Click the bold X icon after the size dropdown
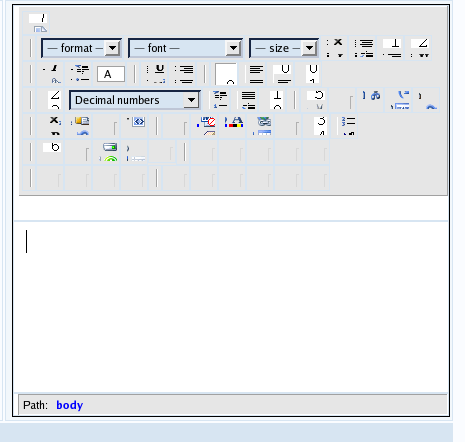This screenshot has height=442, width=465. [338, 42]
